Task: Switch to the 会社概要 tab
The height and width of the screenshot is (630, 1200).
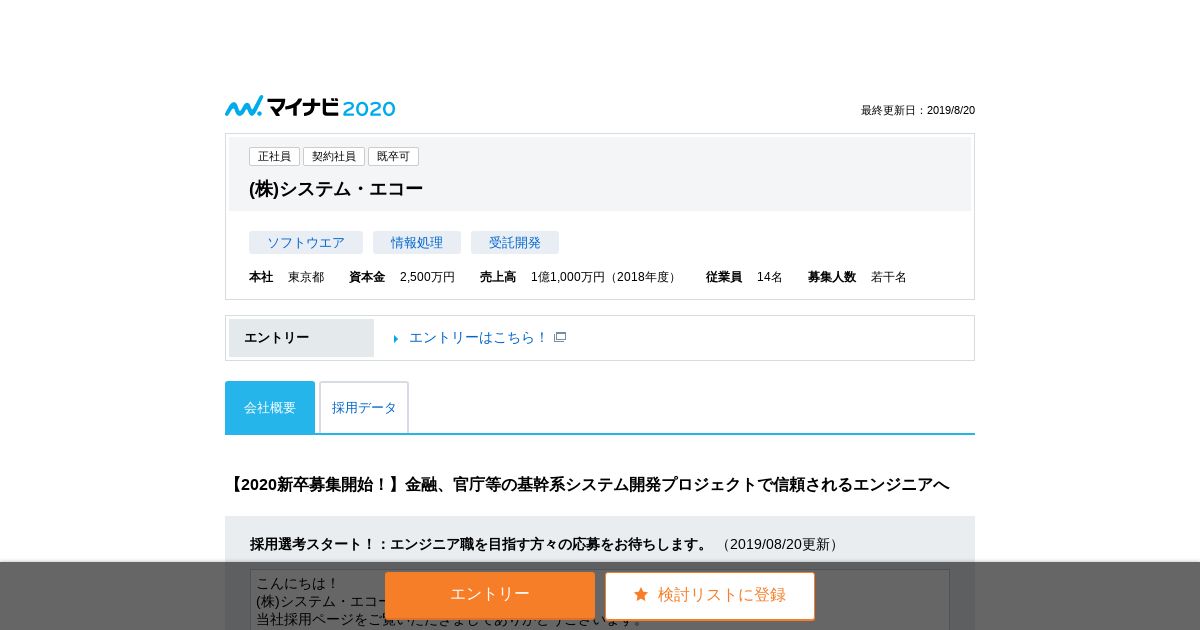Action: [270, 407]
